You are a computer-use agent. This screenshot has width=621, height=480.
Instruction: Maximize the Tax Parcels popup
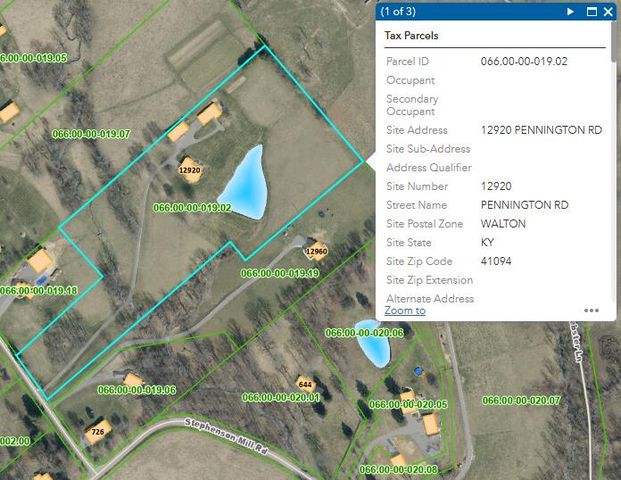[591, 11]
